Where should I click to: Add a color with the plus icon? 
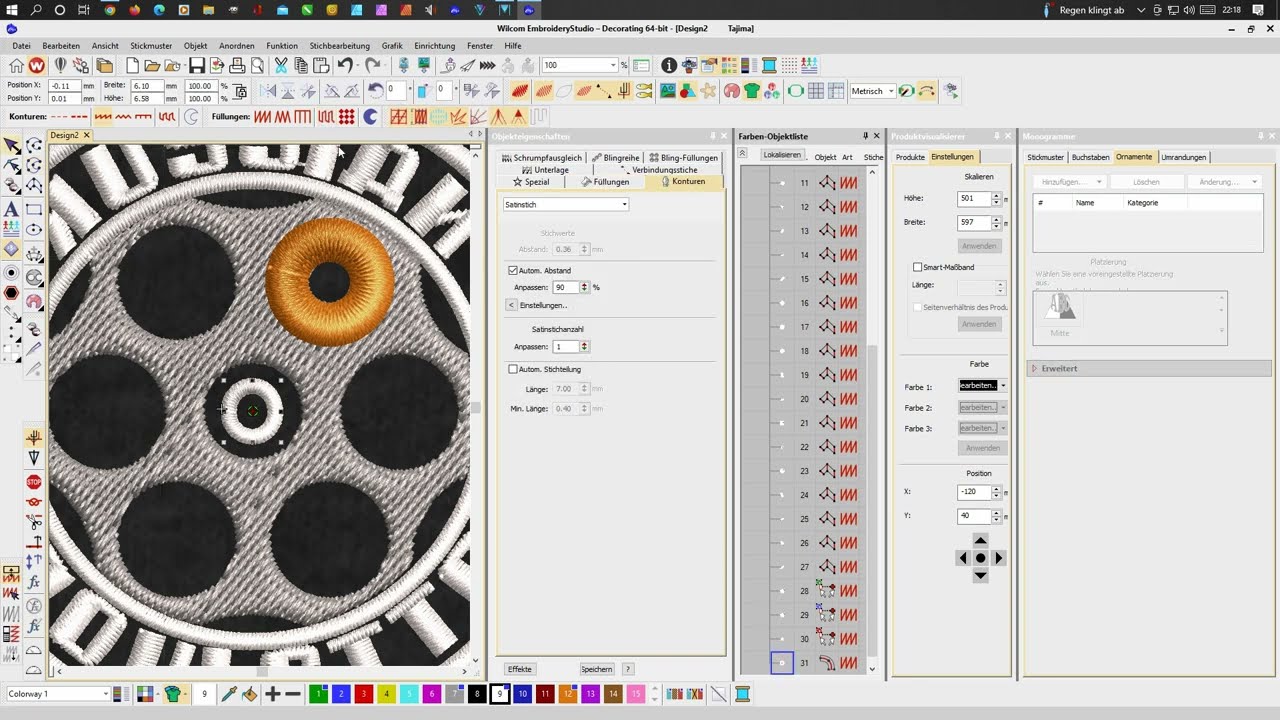pyautogui.click(x=272, y=694)
